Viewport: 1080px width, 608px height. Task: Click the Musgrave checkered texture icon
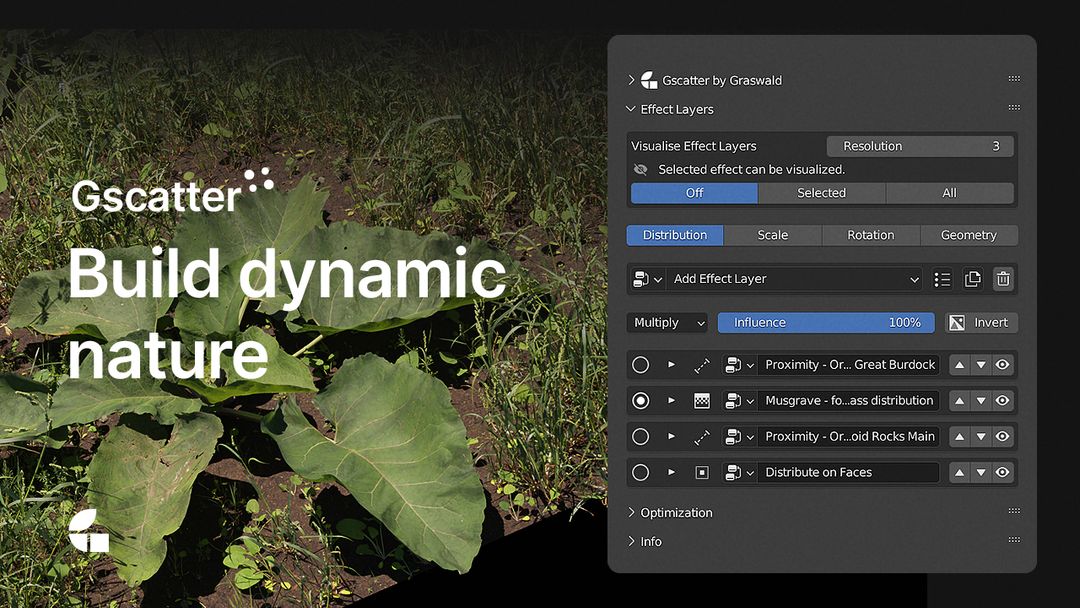click(x=702, y=401)
